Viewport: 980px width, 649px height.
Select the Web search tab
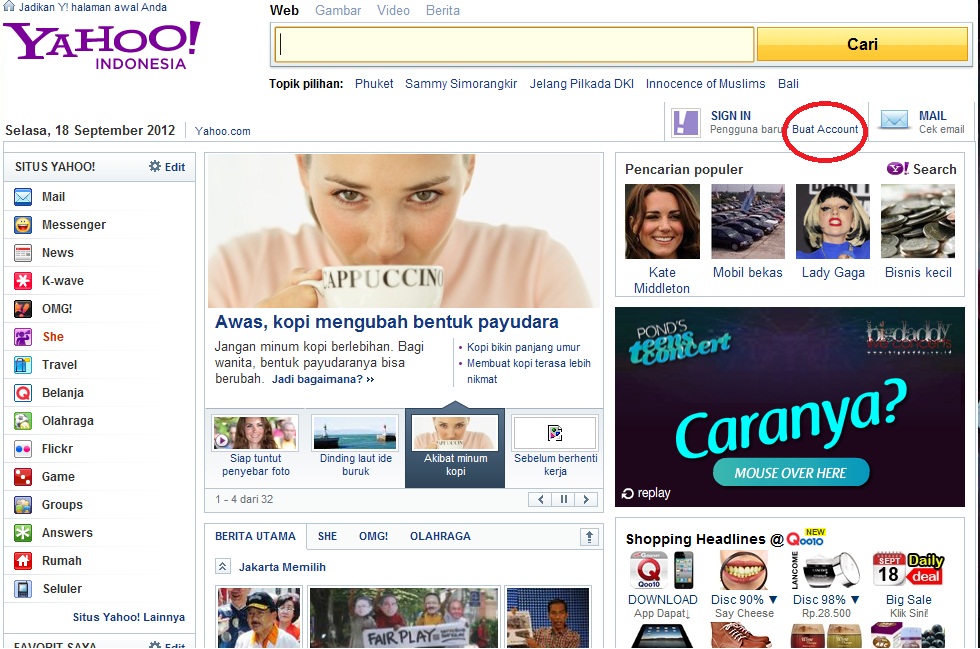284,11
